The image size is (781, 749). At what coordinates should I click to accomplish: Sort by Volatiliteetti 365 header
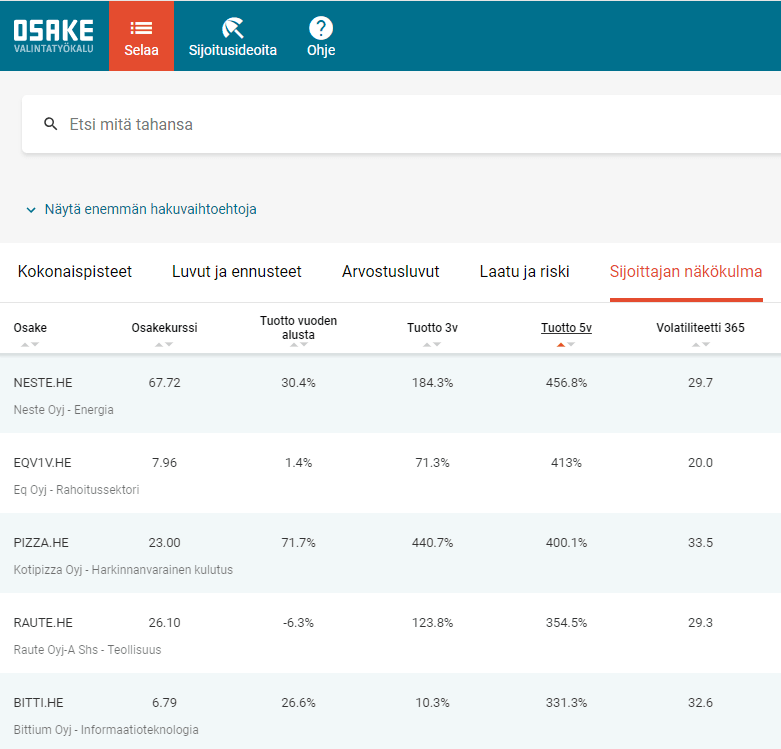[x=700, y=328]
